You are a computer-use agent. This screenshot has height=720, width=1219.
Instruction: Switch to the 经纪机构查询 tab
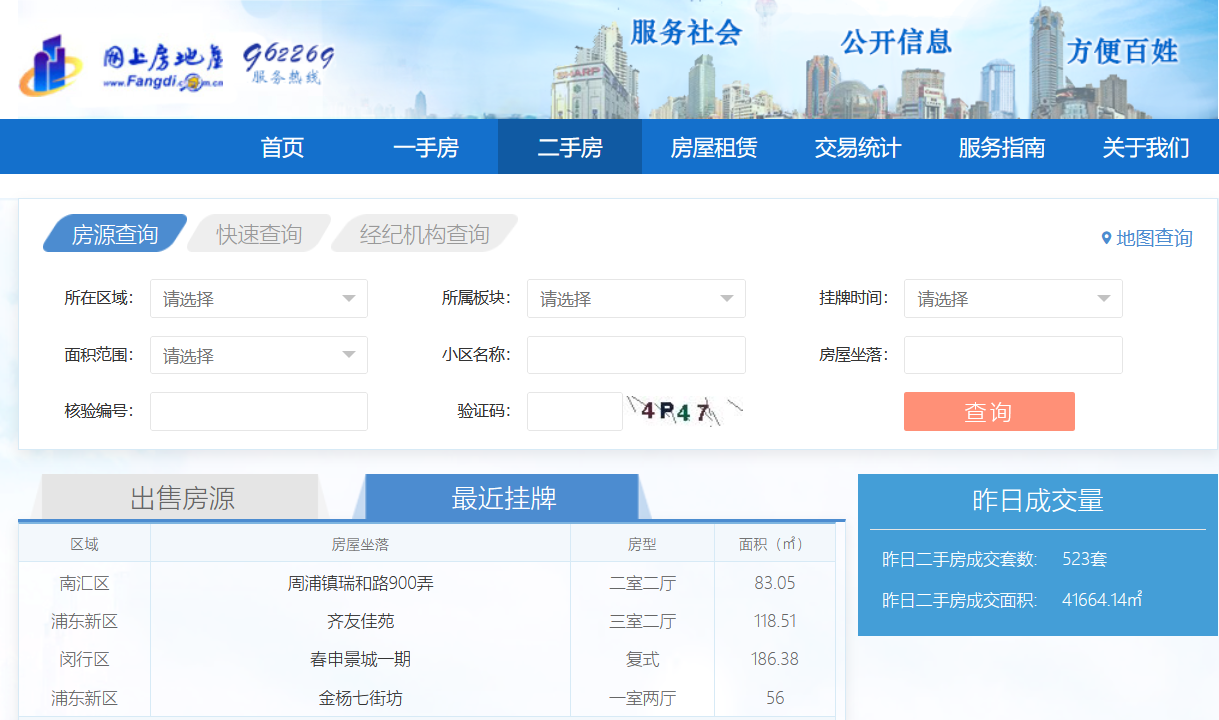pyautogui.click(x=424, y=235)
